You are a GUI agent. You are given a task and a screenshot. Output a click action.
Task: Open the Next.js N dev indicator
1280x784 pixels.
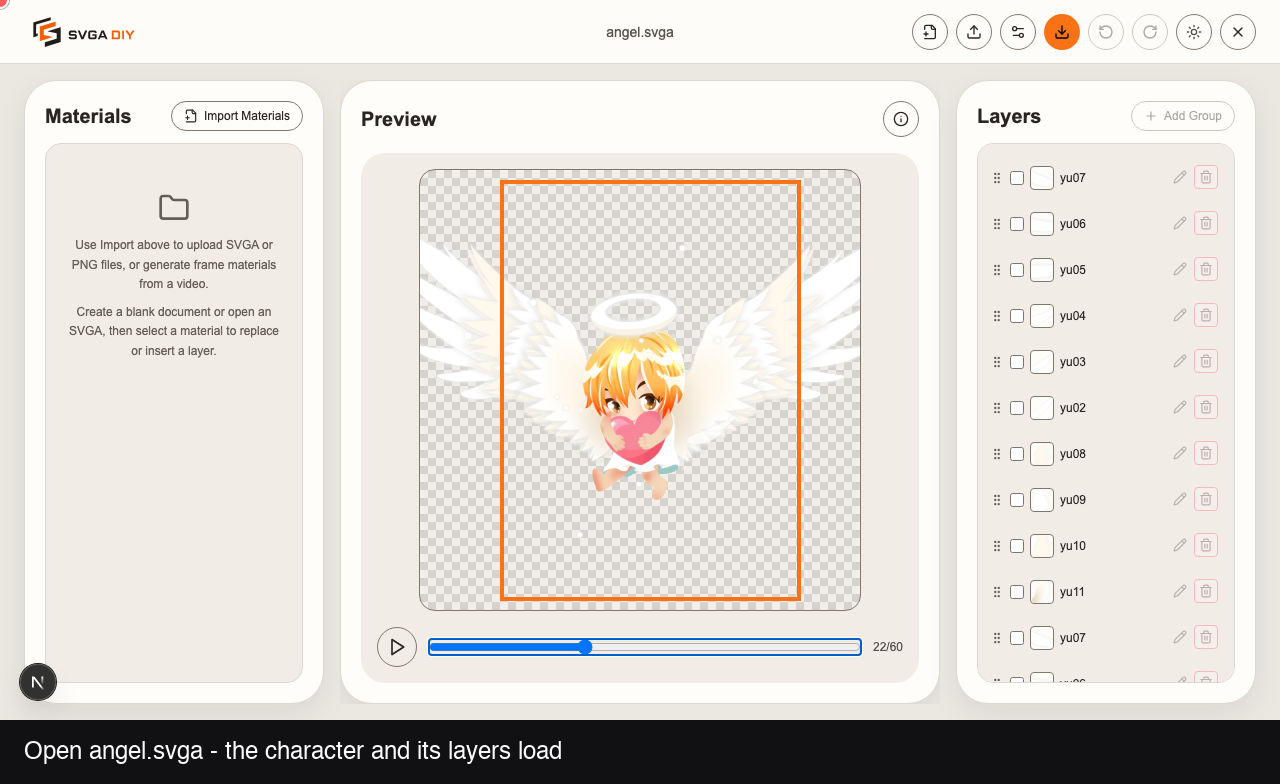click(x=38, y=682)
